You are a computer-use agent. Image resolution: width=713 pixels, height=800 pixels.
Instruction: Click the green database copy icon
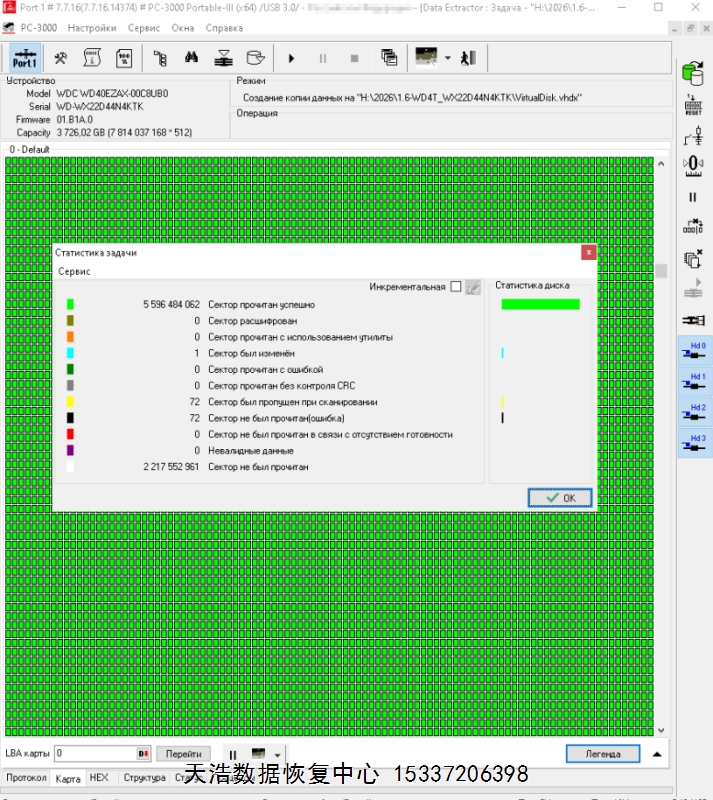click(x=692, y=74)
